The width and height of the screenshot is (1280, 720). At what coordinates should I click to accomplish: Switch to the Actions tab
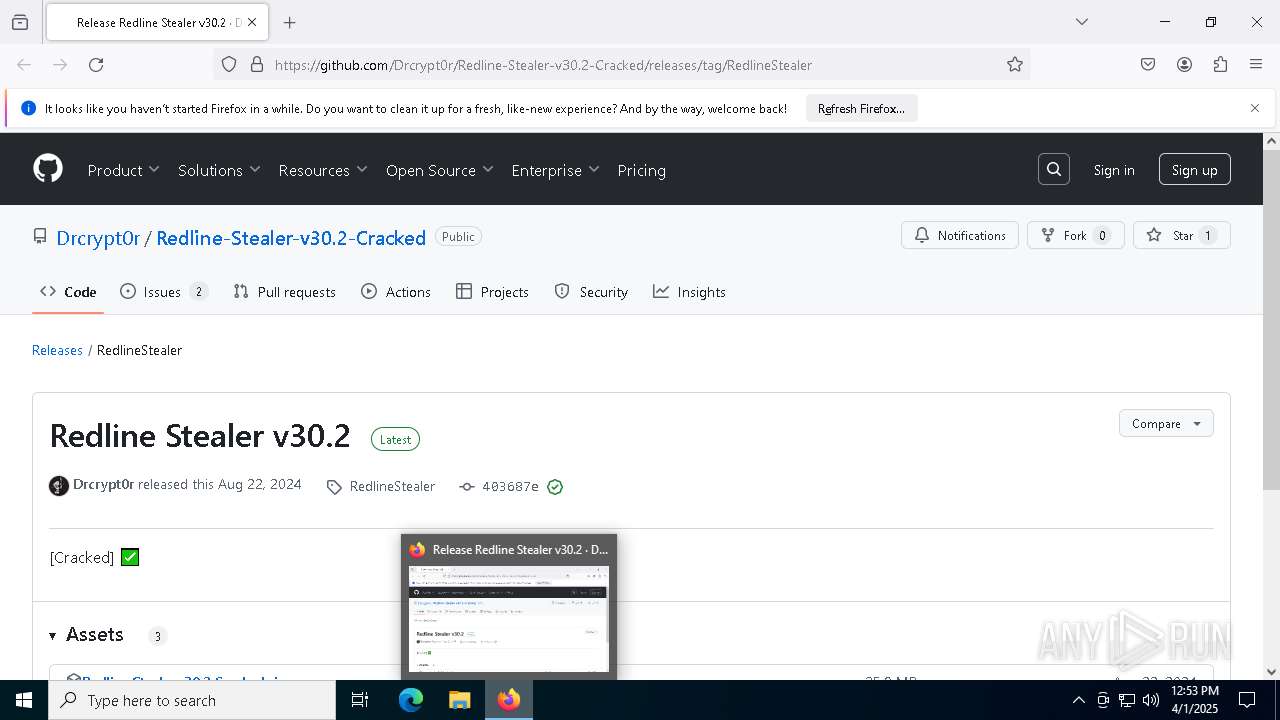point(396,292)
